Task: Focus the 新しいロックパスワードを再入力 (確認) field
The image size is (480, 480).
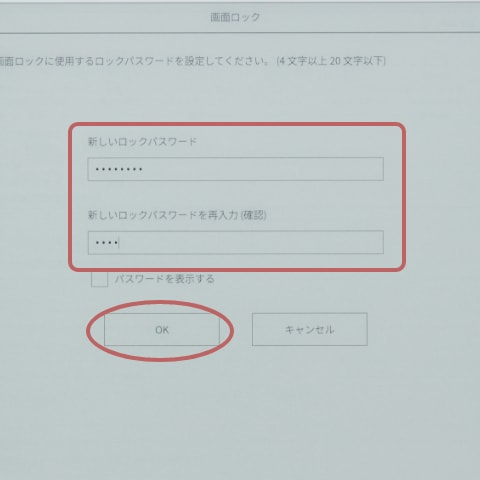Action: (236, 242)
